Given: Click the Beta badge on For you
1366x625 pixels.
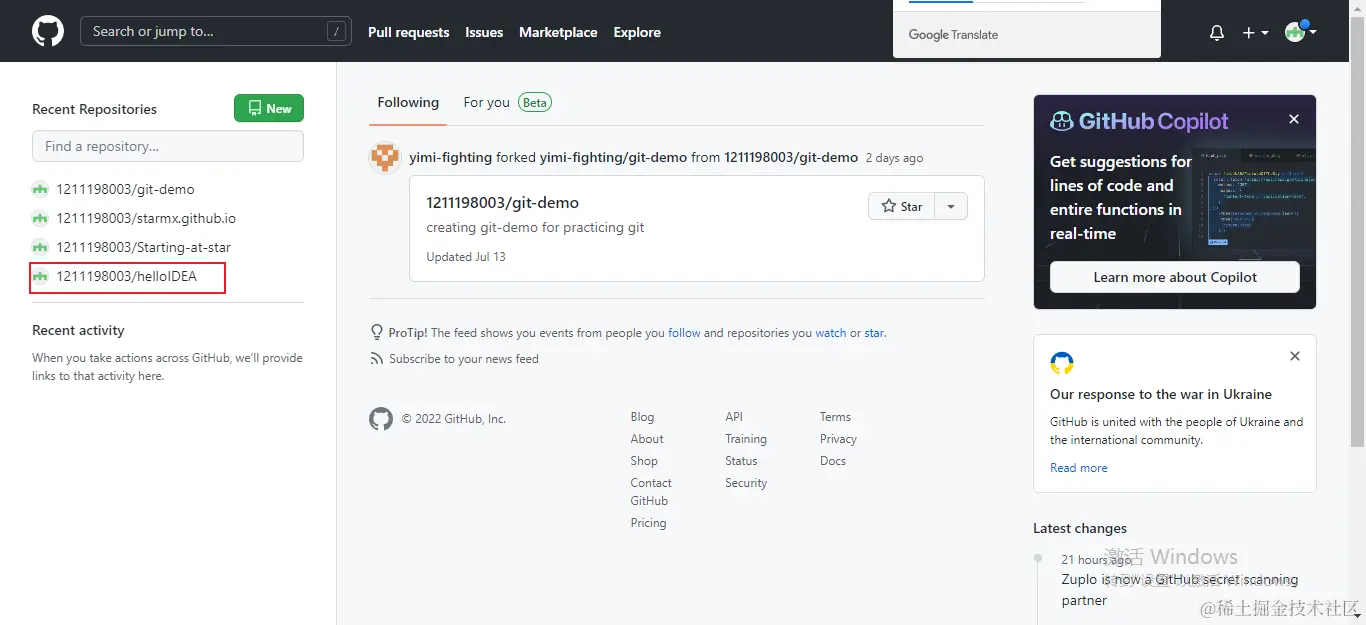Looking at the screenshot, I should (x=535, y=102).
